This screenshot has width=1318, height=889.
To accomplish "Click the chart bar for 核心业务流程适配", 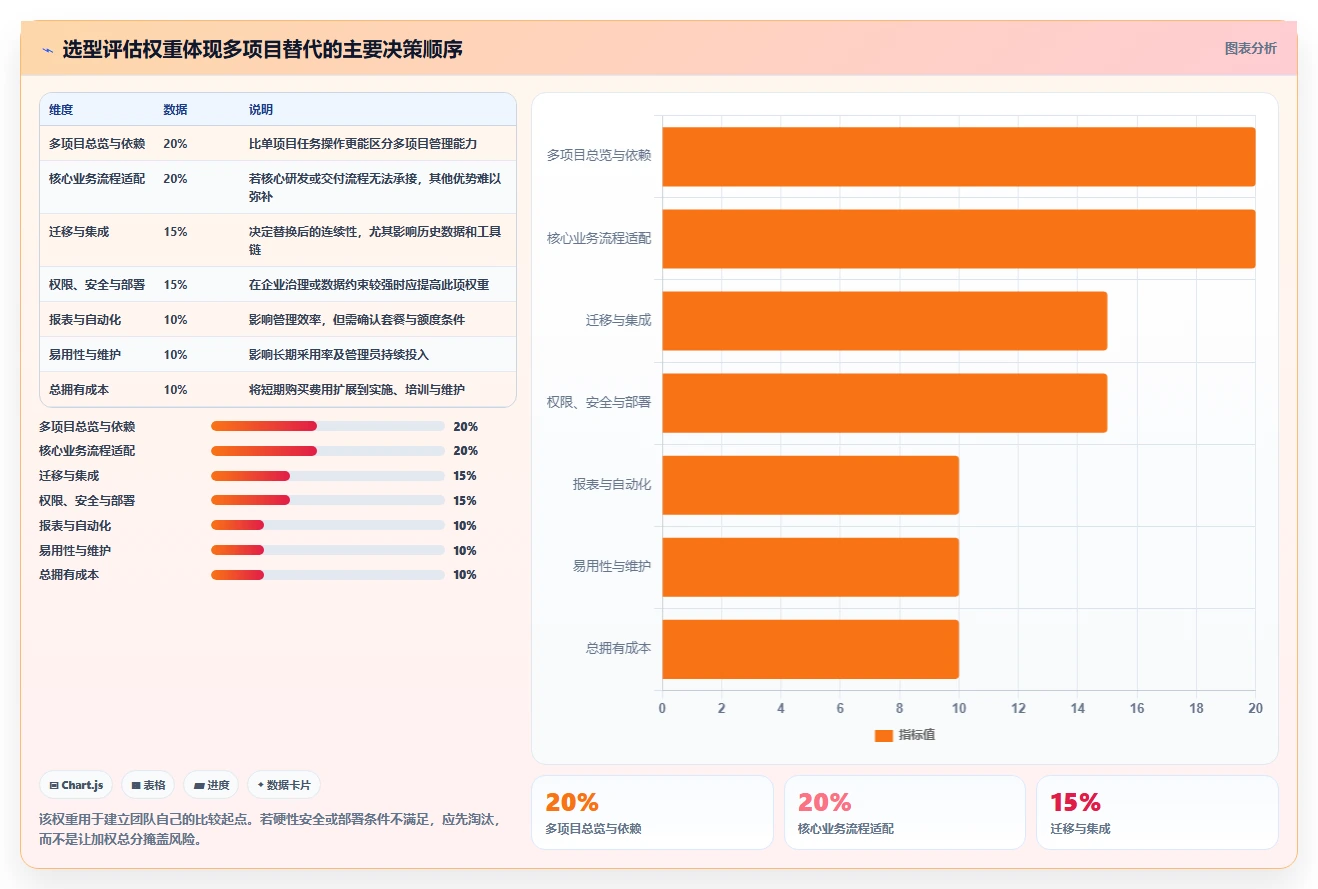I will (959, 239).
